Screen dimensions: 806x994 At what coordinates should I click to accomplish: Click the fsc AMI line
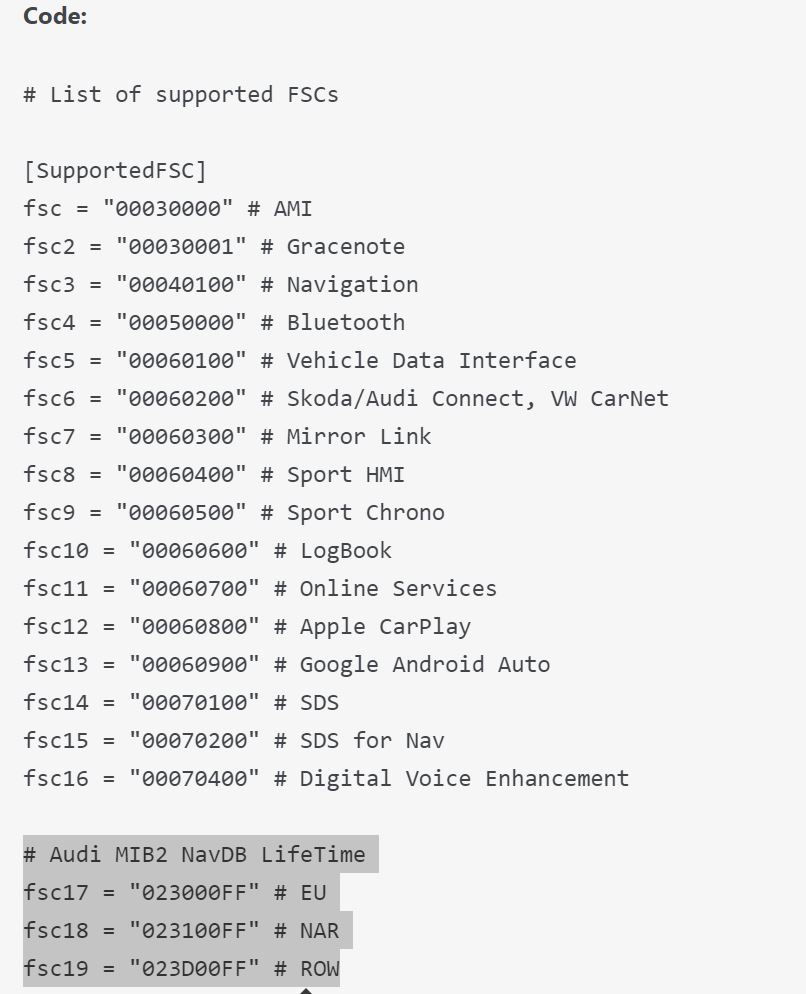168,209
